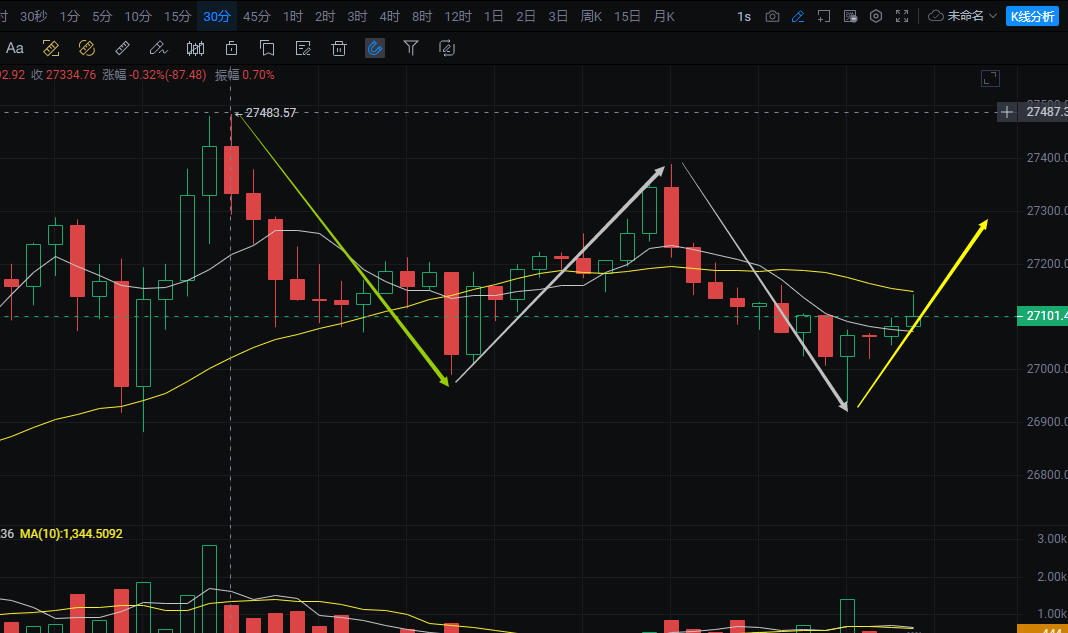Enter fullscreen with the four-corner icon
This screenshot has height=633, width=1068.
902,16
